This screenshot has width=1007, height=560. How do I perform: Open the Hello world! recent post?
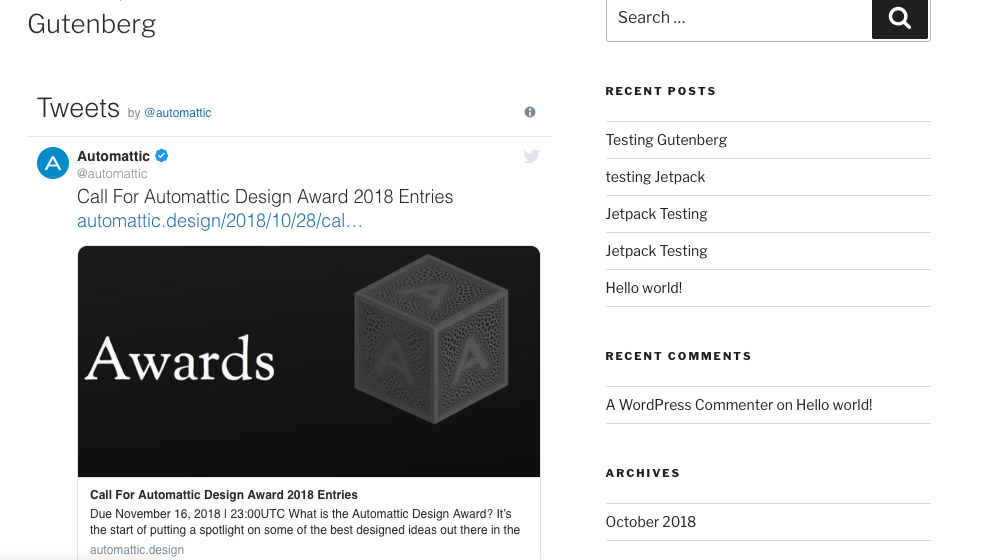coord(644,288)
